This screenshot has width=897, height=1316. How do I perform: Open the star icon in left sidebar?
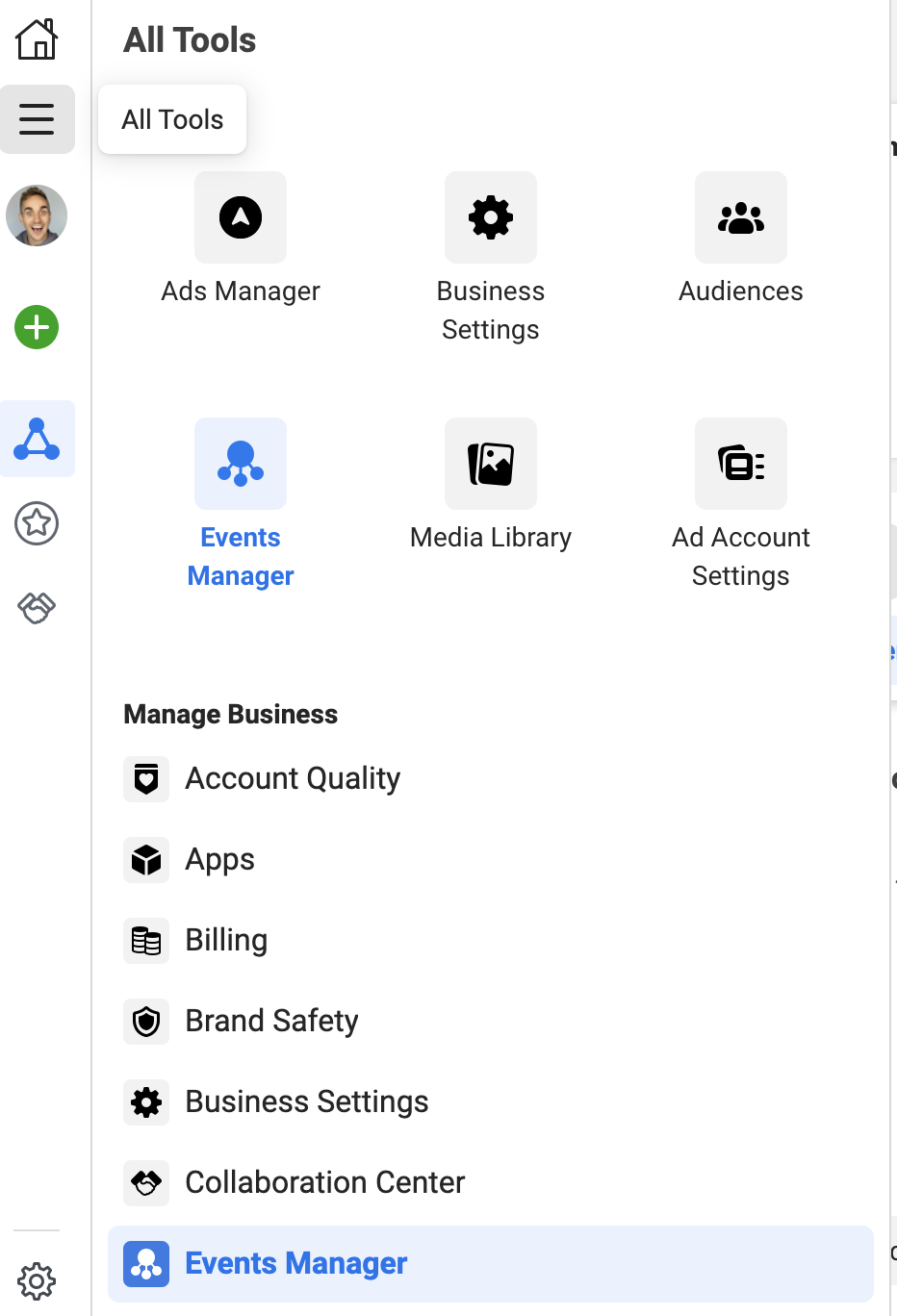(37, 523)
